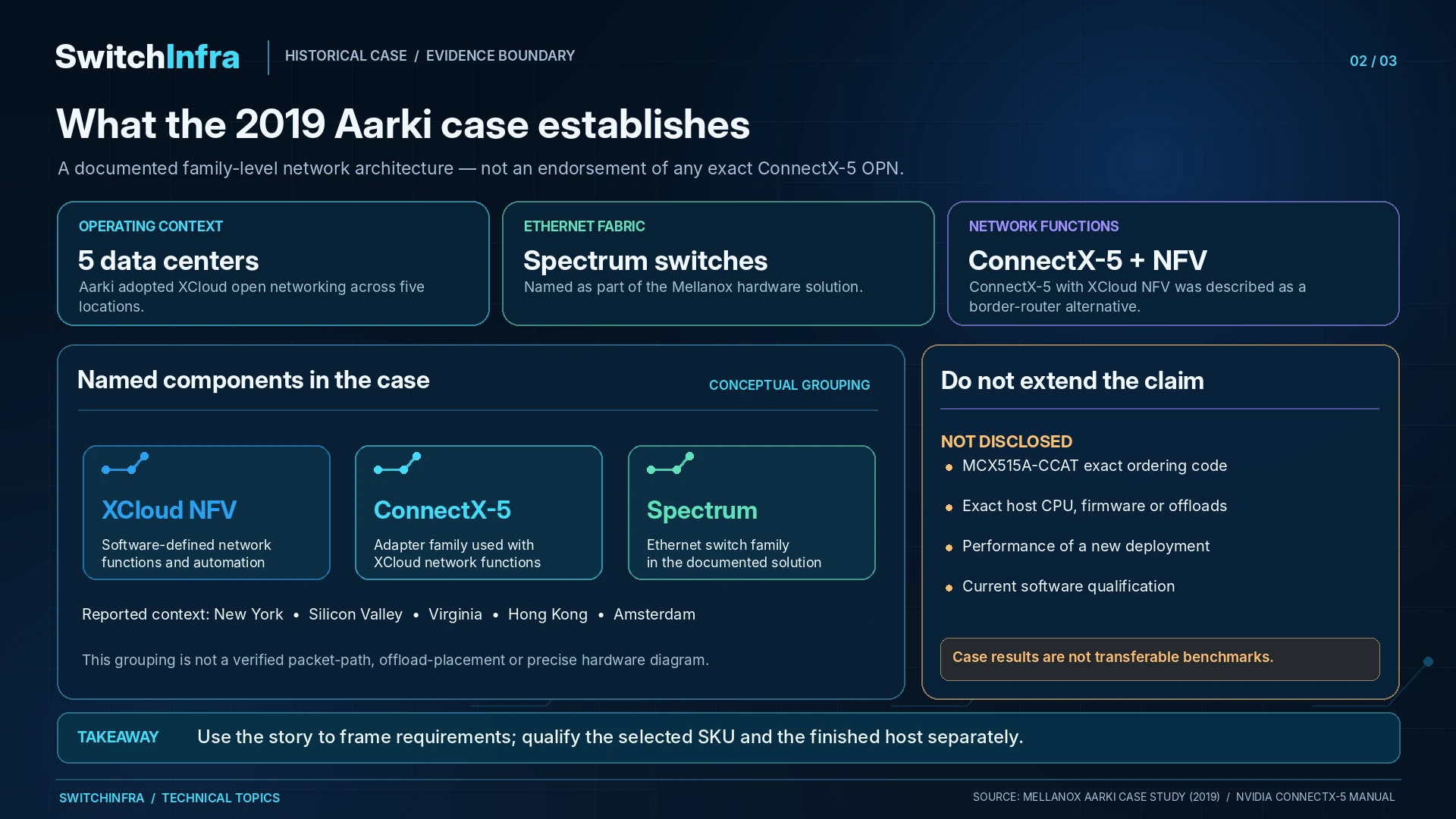The height and width of the screenshot is (819, 1456).
Task: Click the node icon above Spectrum
Action: [670, 463]
